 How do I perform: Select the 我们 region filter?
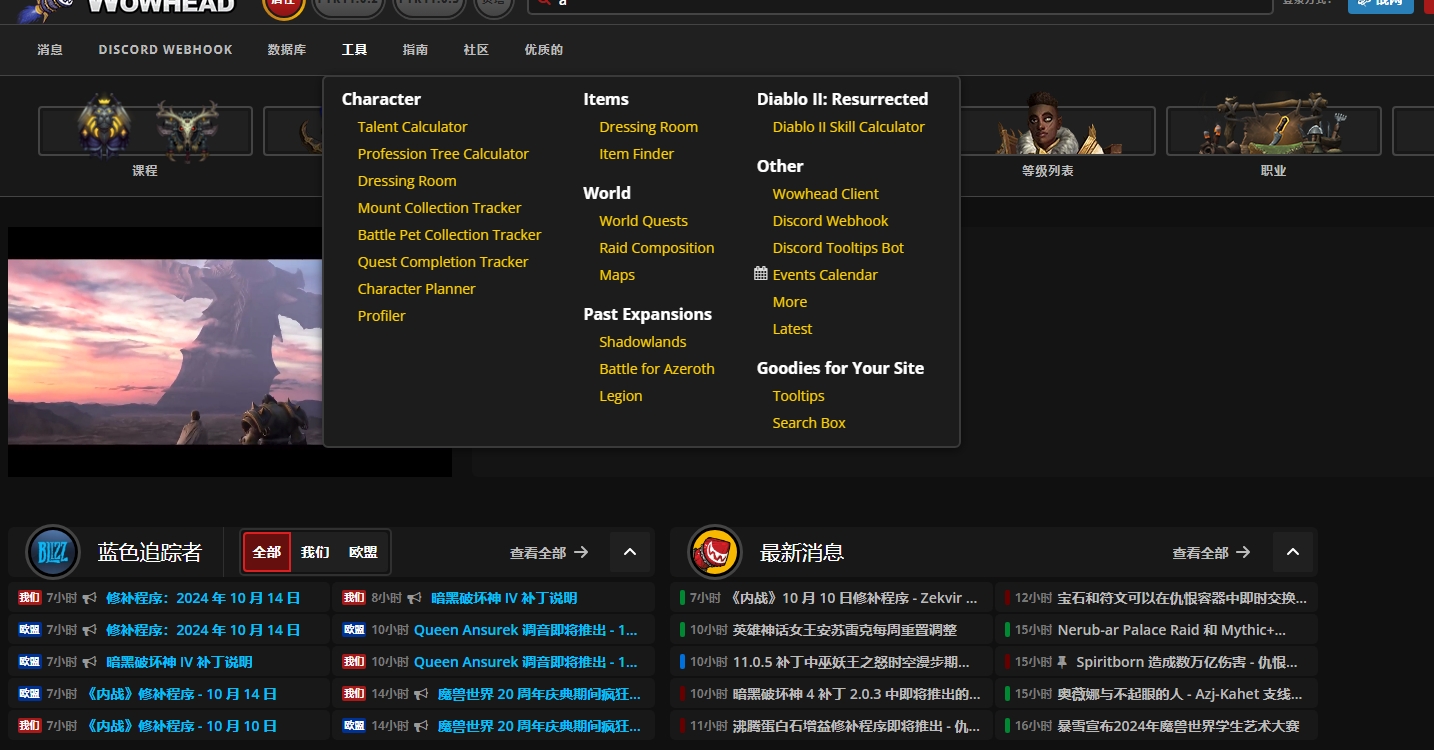pyautogui.click(x=315, y=552)
